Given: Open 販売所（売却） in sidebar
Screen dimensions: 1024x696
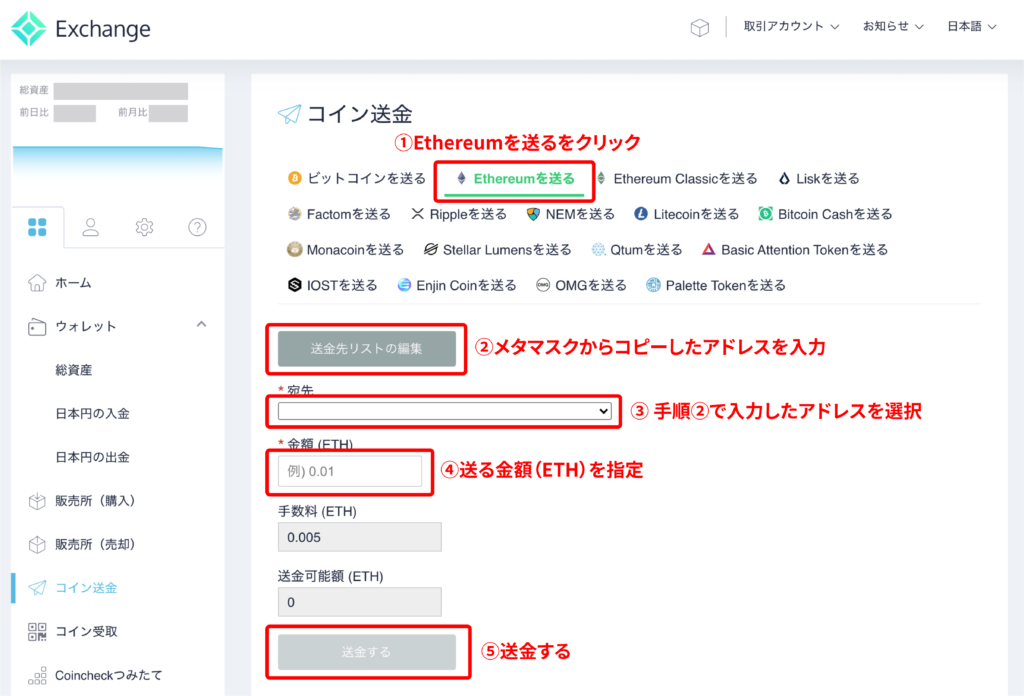Looking at the screenshot, I should pyautogui.click(x=95, y=545).
